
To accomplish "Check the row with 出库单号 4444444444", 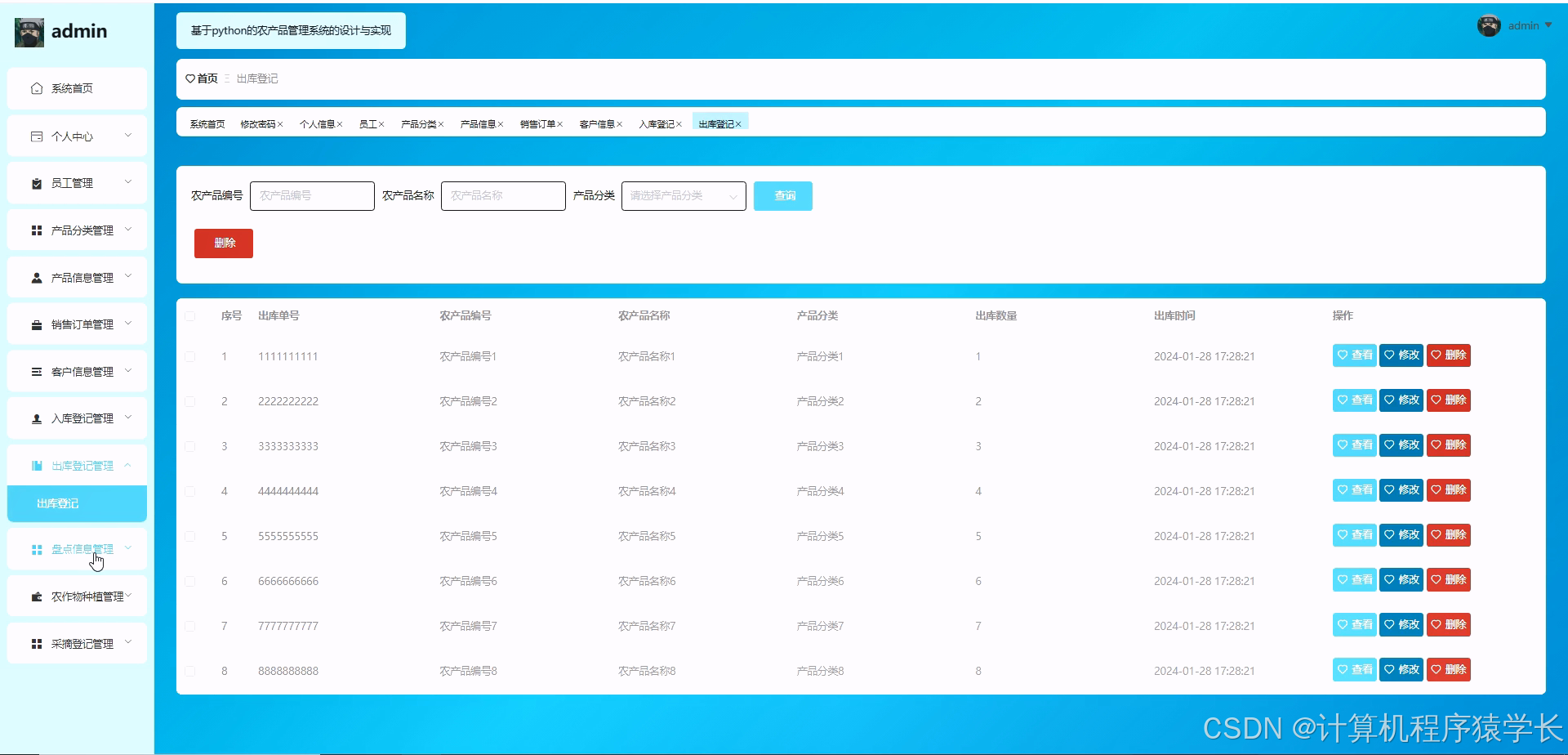I will point(190,492).
